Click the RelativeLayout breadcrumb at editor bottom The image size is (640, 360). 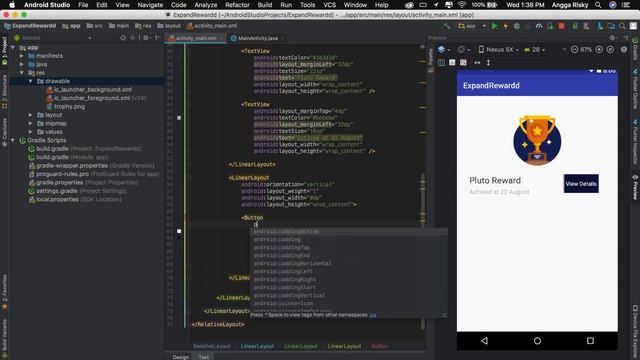pyautogui.click(x=211, y=346)
